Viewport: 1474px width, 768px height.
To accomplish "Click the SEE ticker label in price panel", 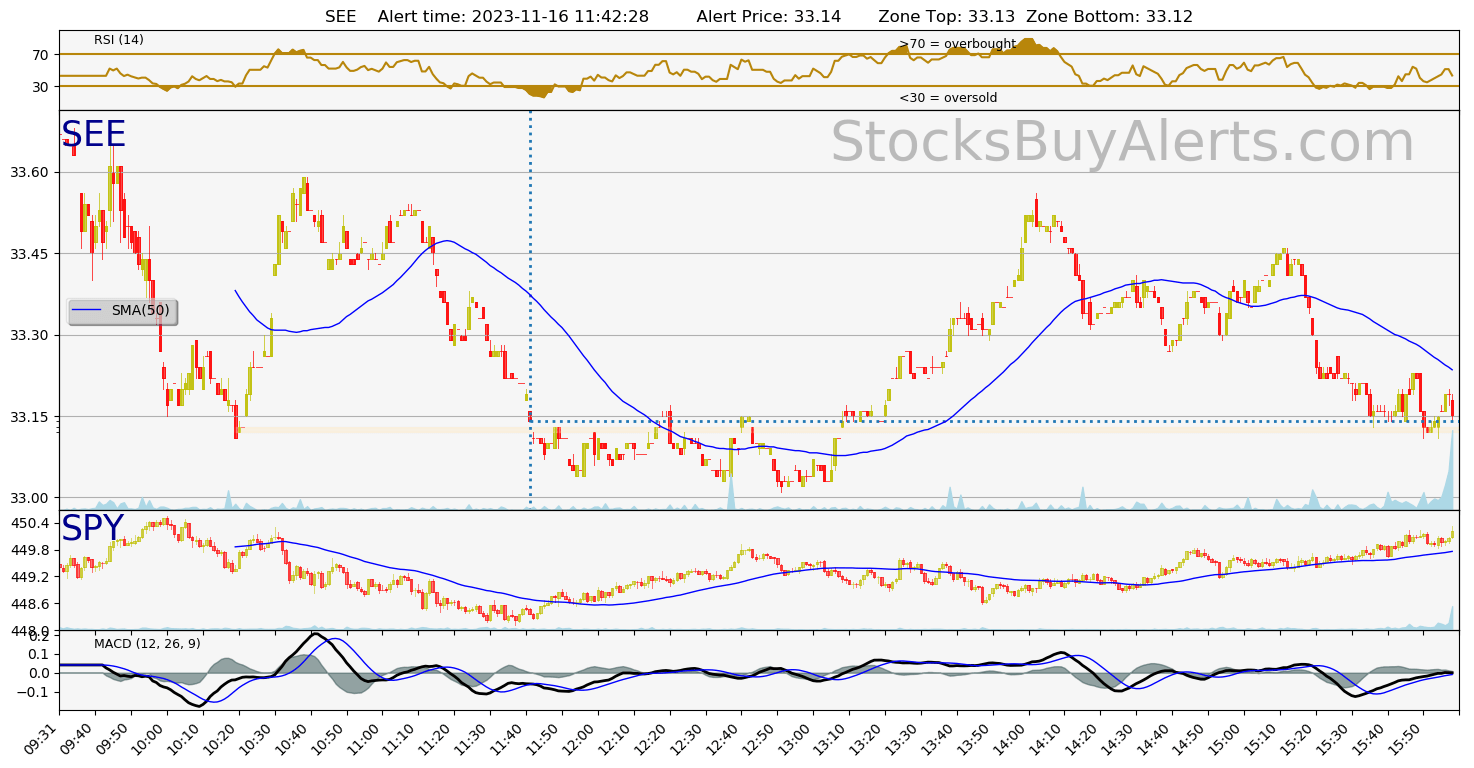I will [x=94, y=135].
